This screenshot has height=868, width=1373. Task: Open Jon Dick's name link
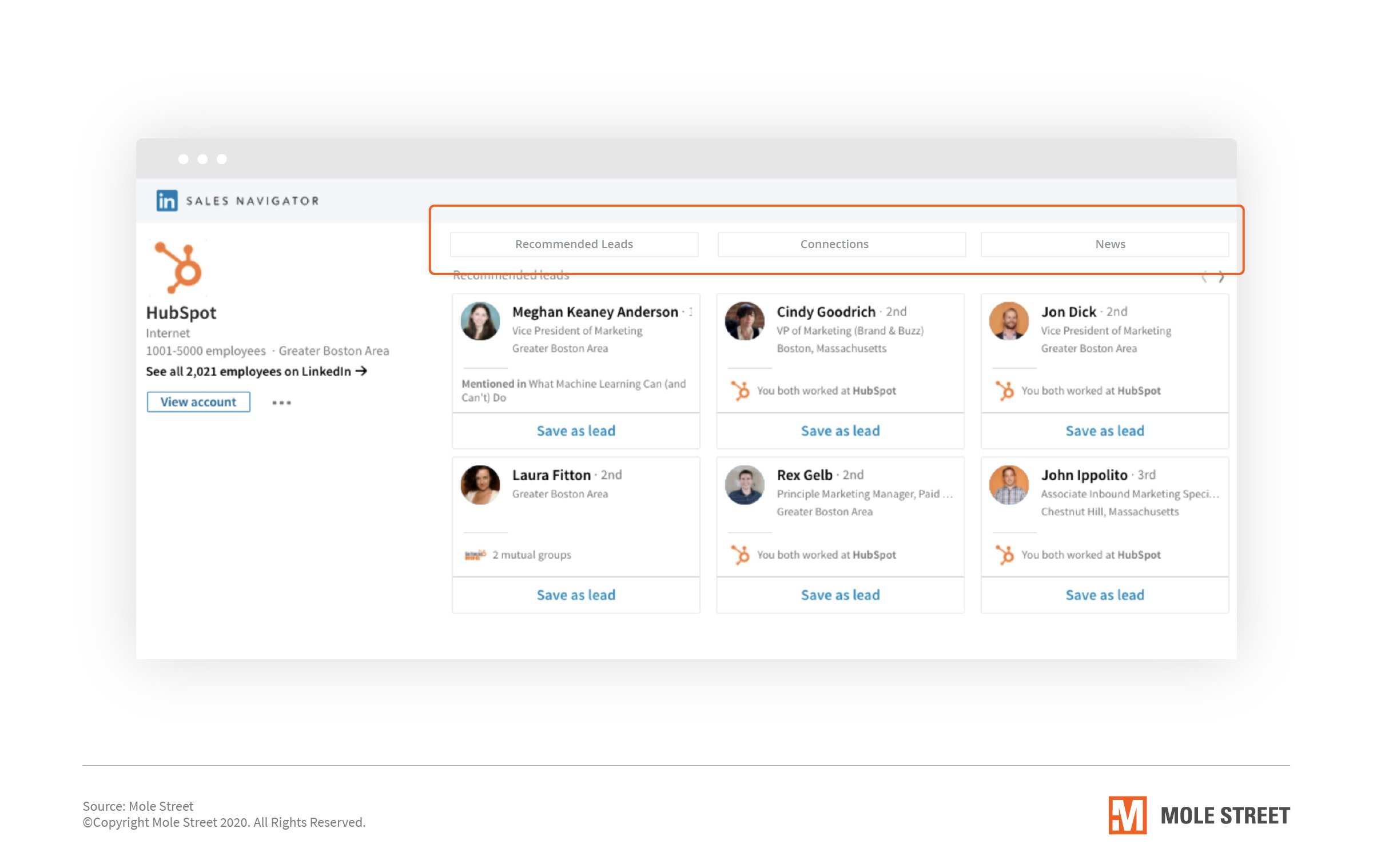click(1068, 312)
